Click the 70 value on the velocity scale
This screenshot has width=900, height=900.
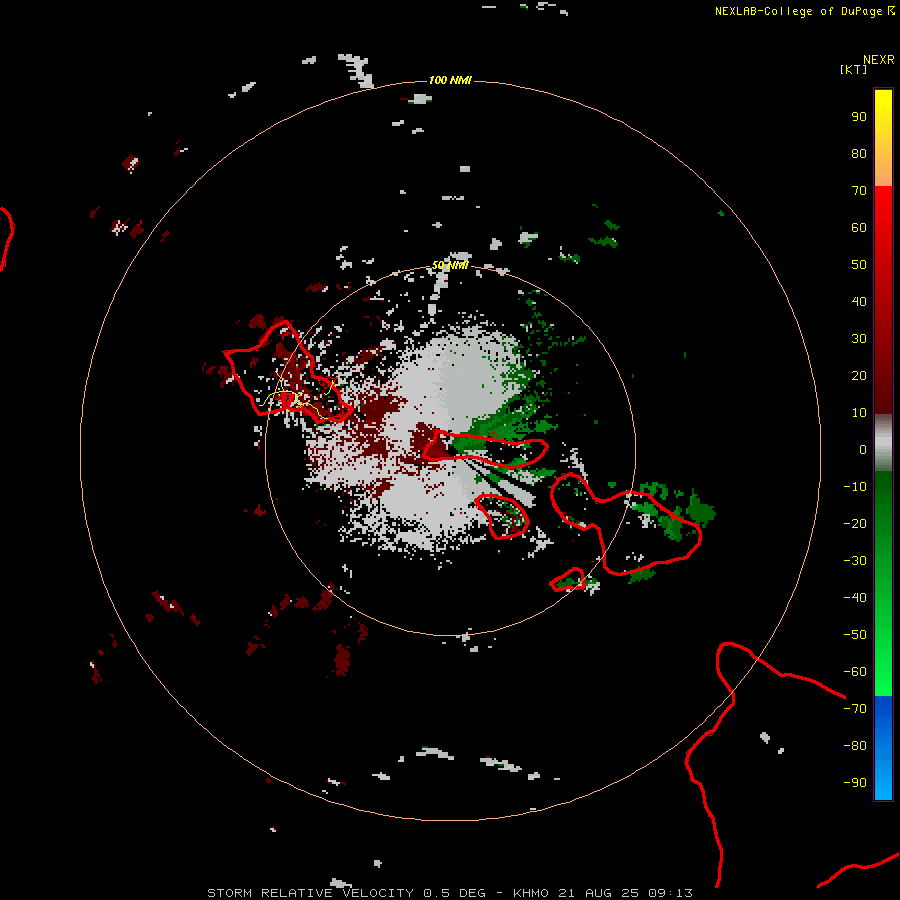pyautogui.click(x=859, y=191)
